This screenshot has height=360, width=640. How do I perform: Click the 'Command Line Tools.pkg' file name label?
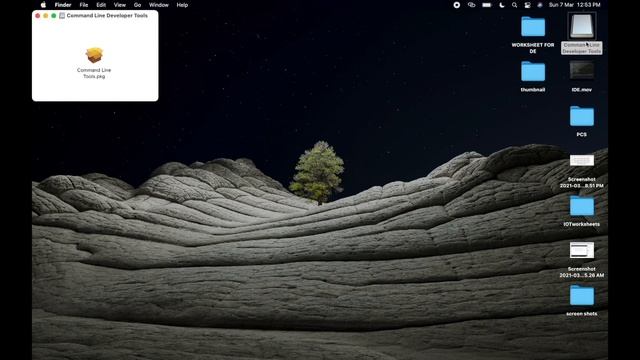click(94, 73)
